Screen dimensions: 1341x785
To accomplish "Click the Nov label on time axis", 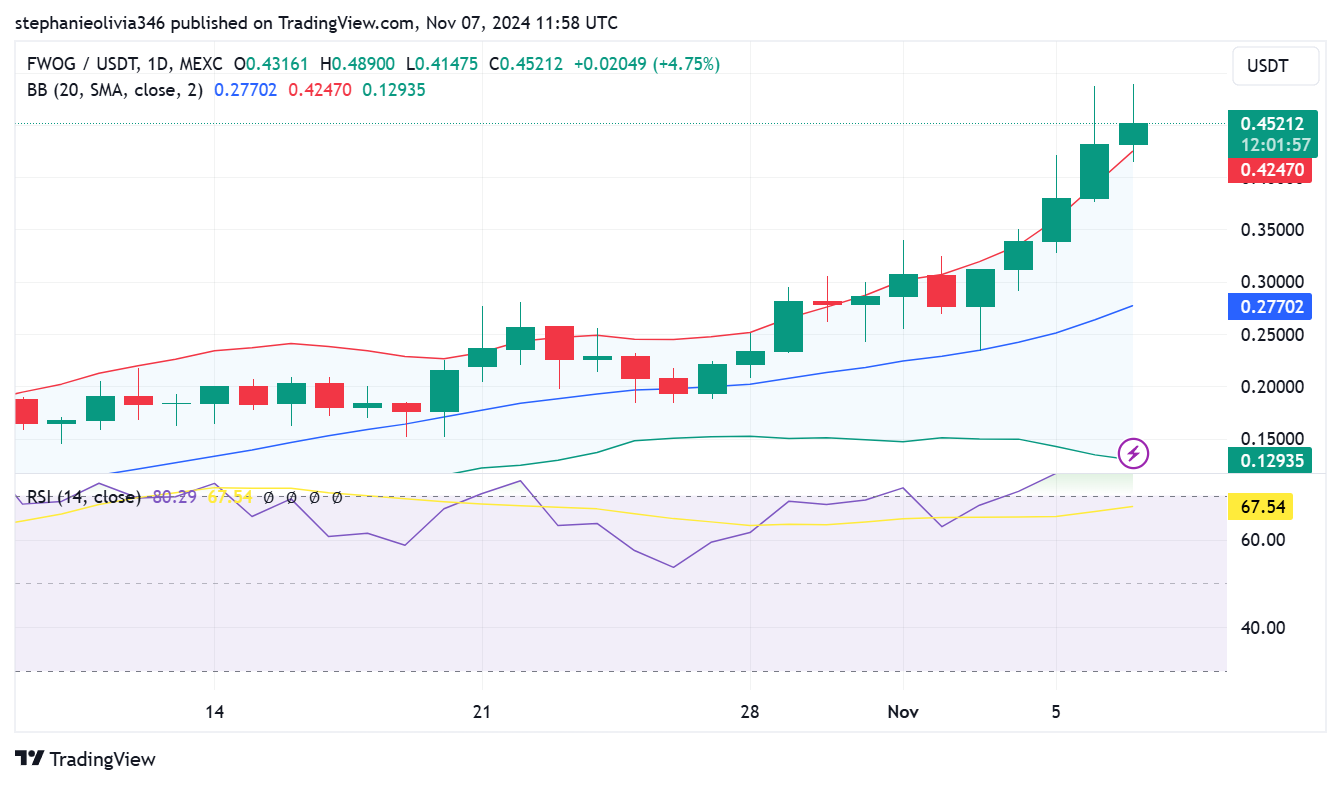I will point(903,712).
